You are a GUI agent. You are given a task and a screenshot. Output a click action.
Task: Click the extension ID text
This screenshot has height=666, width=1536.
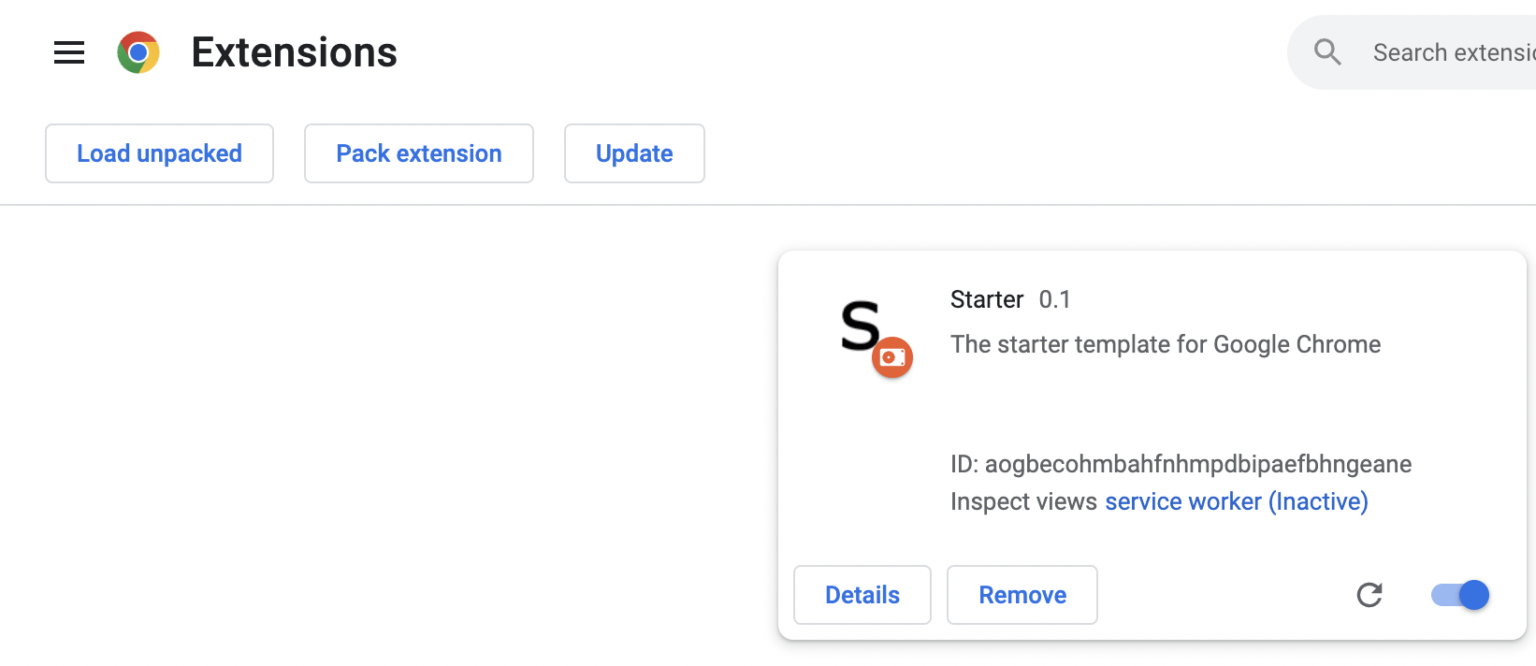pos(1181,464)
